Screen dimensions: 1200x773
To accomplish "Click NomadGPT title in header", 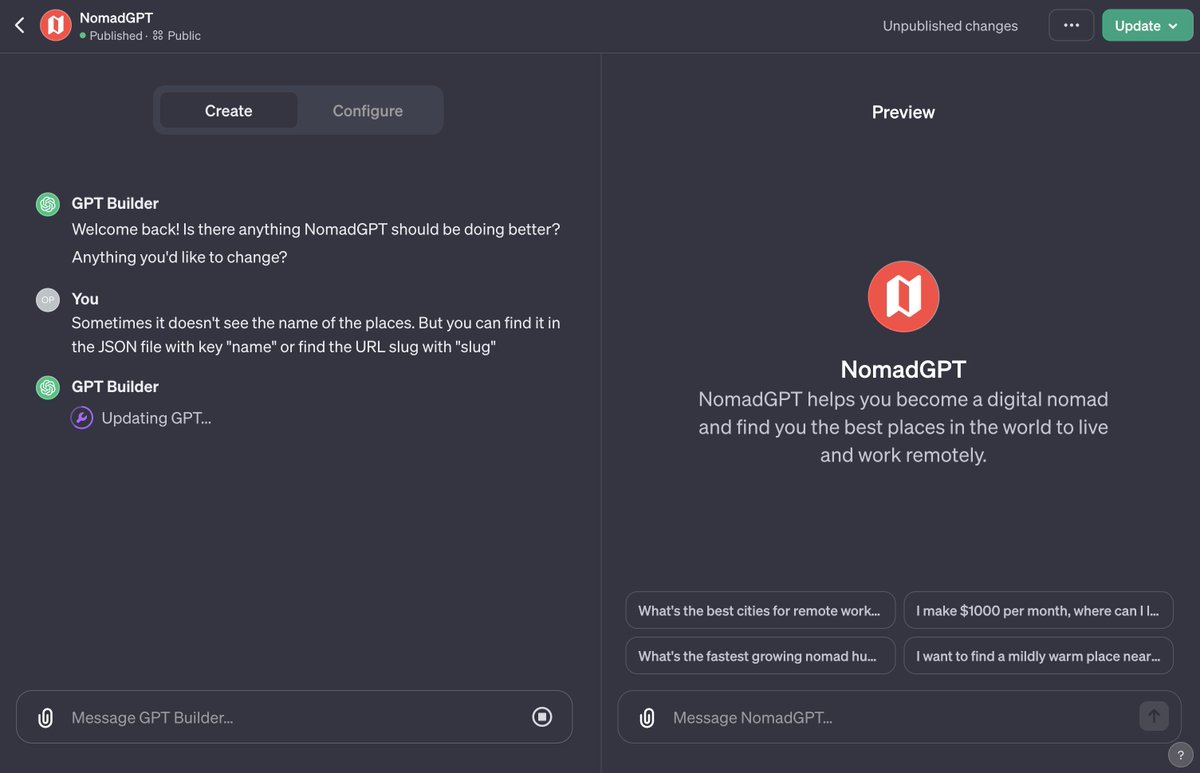I will [x=116, y=18].
